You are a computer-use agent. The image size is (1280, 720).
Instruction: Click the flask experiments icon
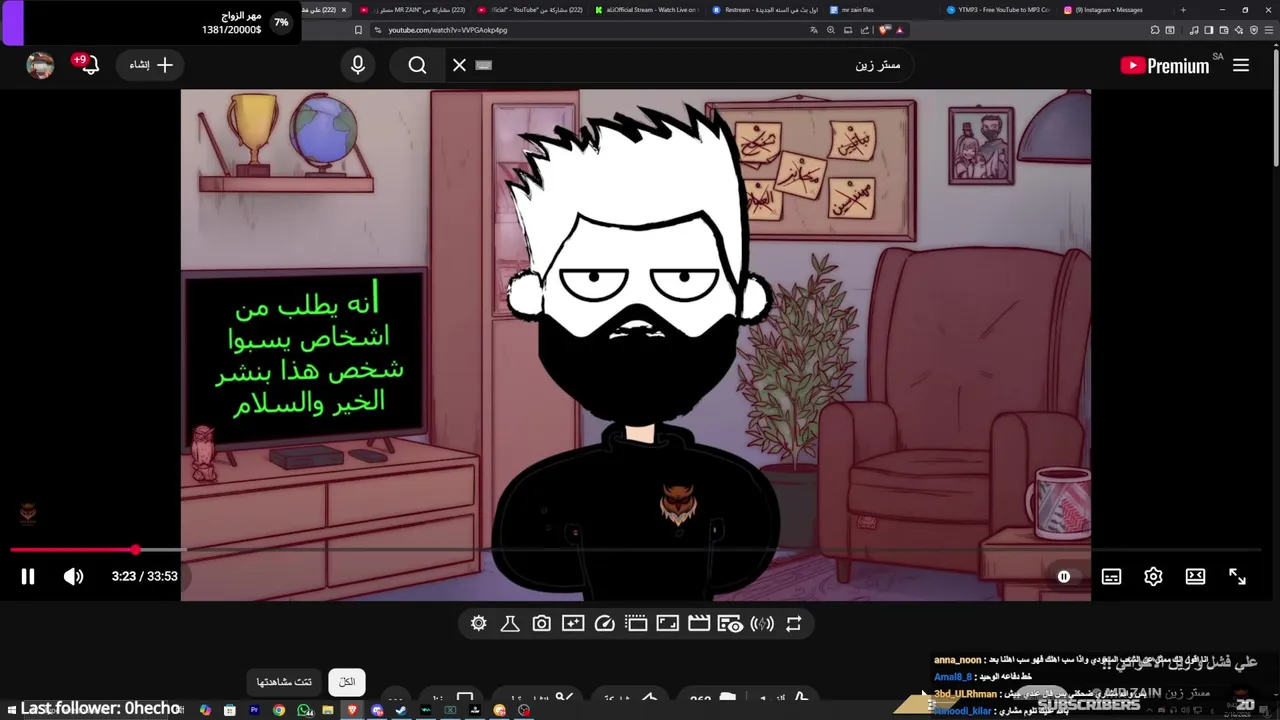tap(510, 623)
